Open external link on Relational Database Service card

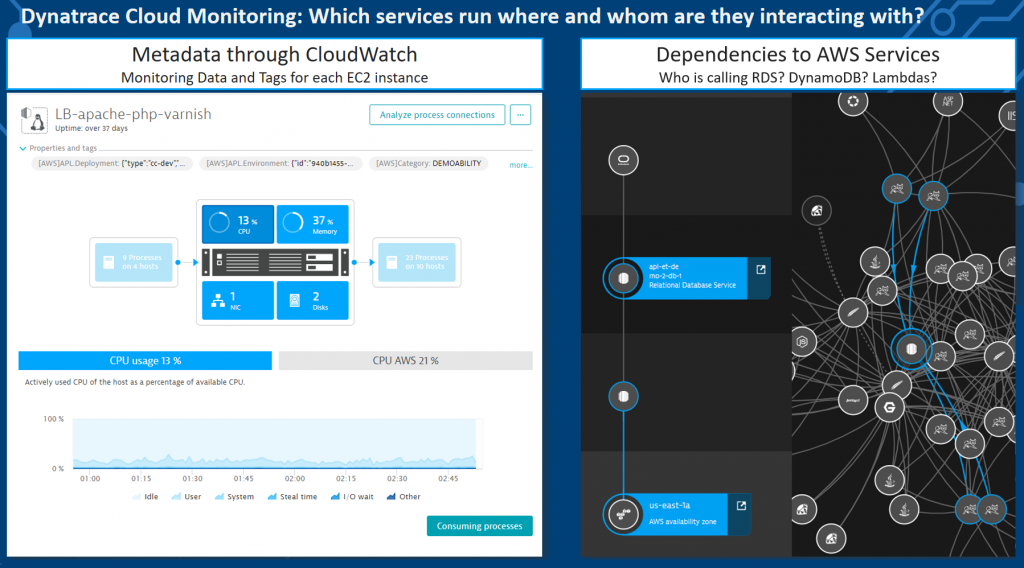point(761,270)
